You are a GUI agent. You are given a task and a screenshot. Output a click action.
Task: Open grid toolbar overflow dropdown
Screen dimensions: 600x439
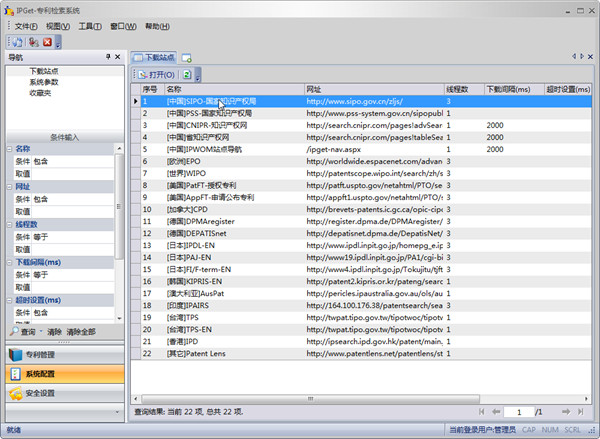point(198,75)
